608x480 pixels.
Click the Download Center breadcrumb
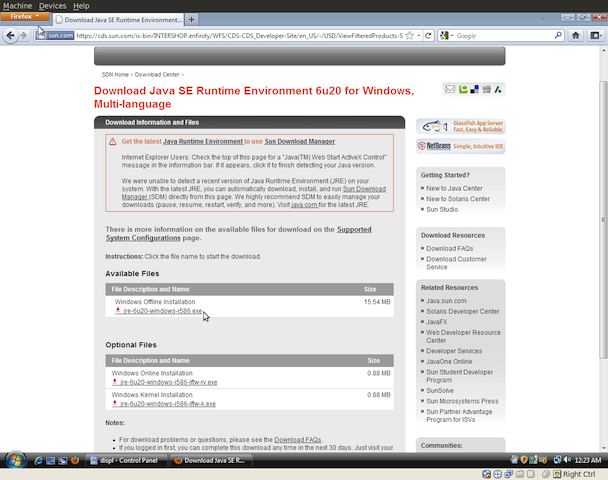pyautogui.click(x=157, y=74)
